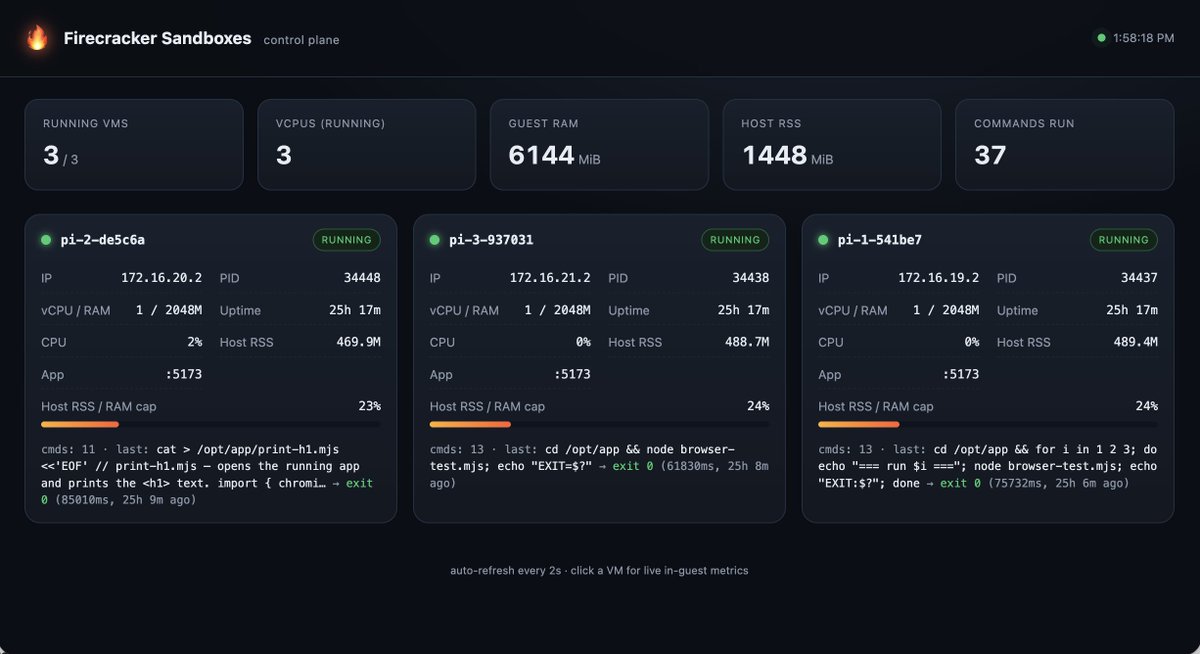Click App port :5173 on pi-3-937031
This screenshot has width=1200, height=654.
[572, 374]
